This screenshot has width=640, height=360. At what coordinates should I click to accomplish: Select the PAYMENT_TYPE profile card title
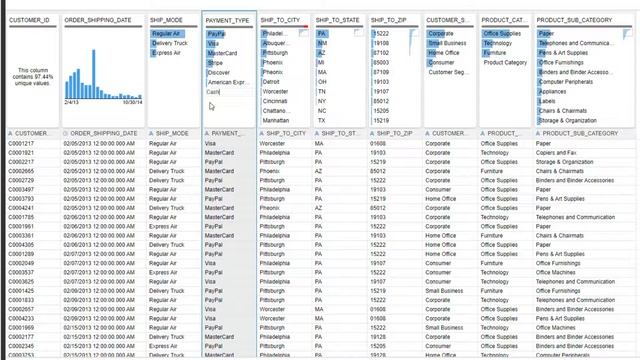pyautogui.click(x=227, y=20)
